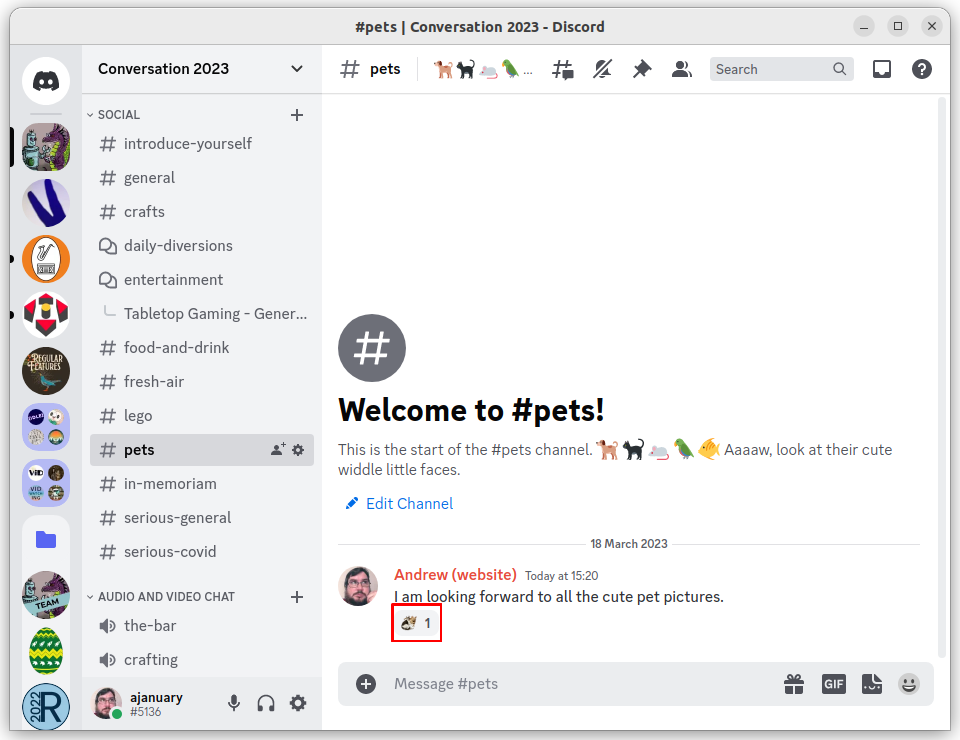Join crafting voice channel

[202, 660]
